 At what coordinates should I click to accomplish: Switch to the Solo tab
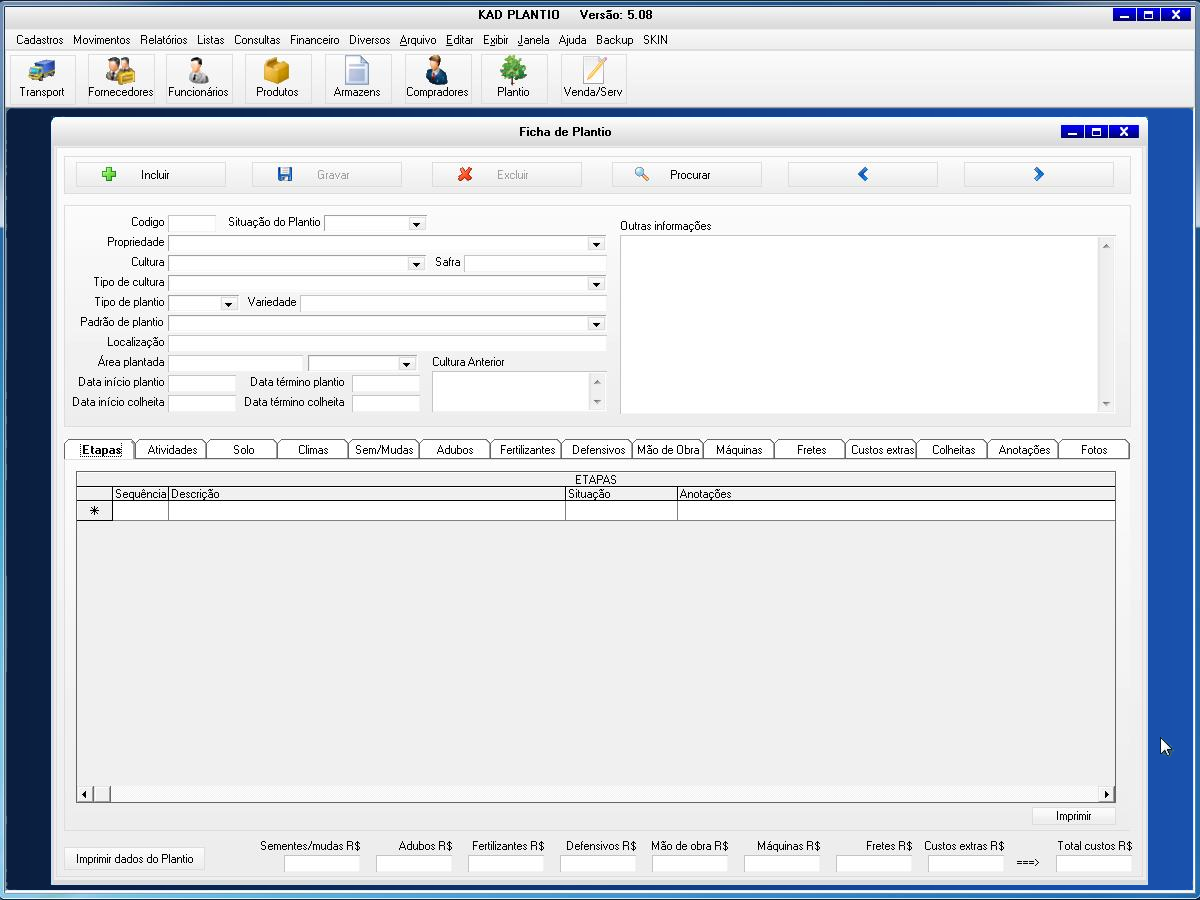click(x=244, y=450)
